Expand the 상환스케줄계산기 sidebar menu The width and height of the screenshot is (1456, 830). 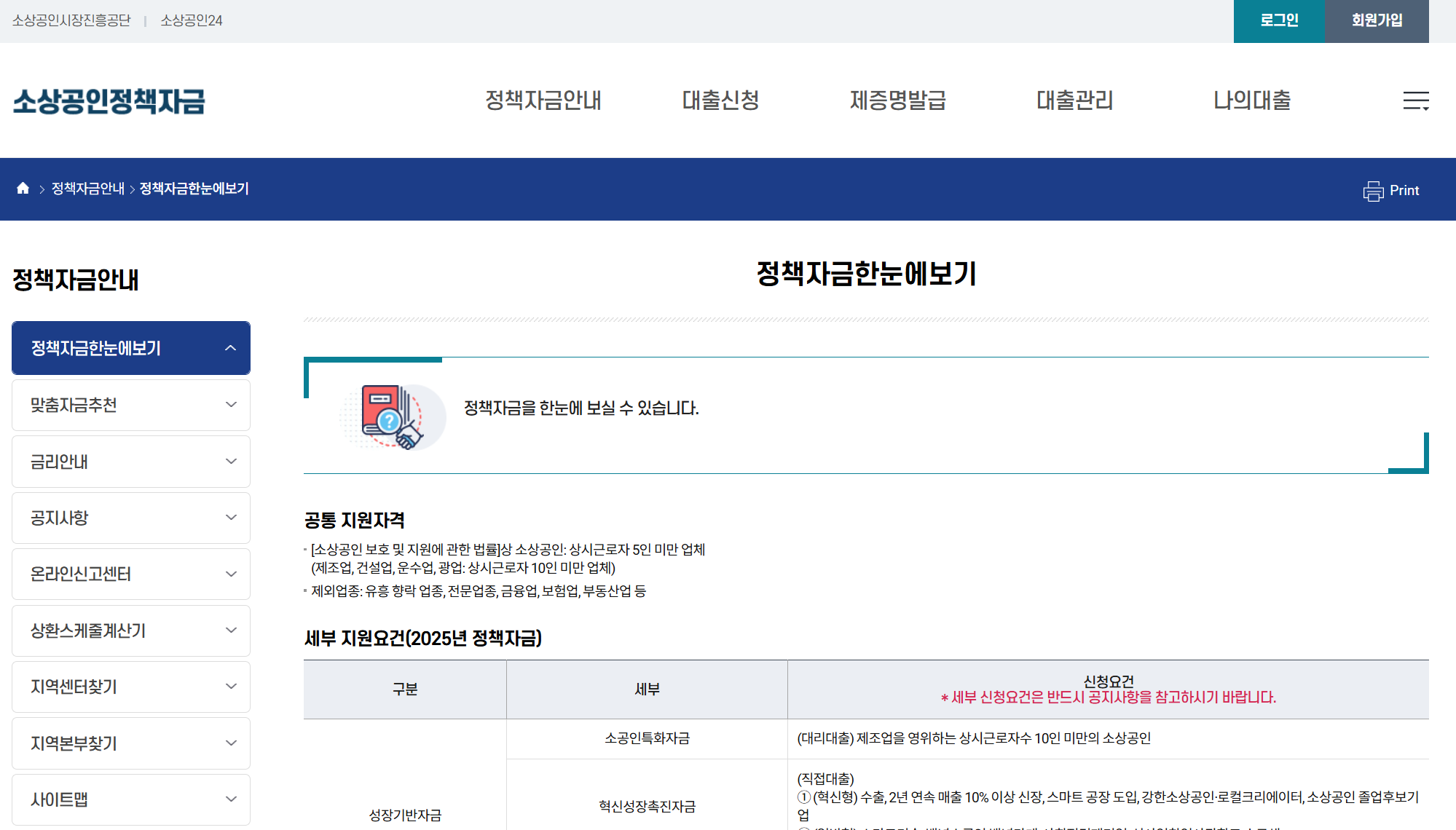130,631
